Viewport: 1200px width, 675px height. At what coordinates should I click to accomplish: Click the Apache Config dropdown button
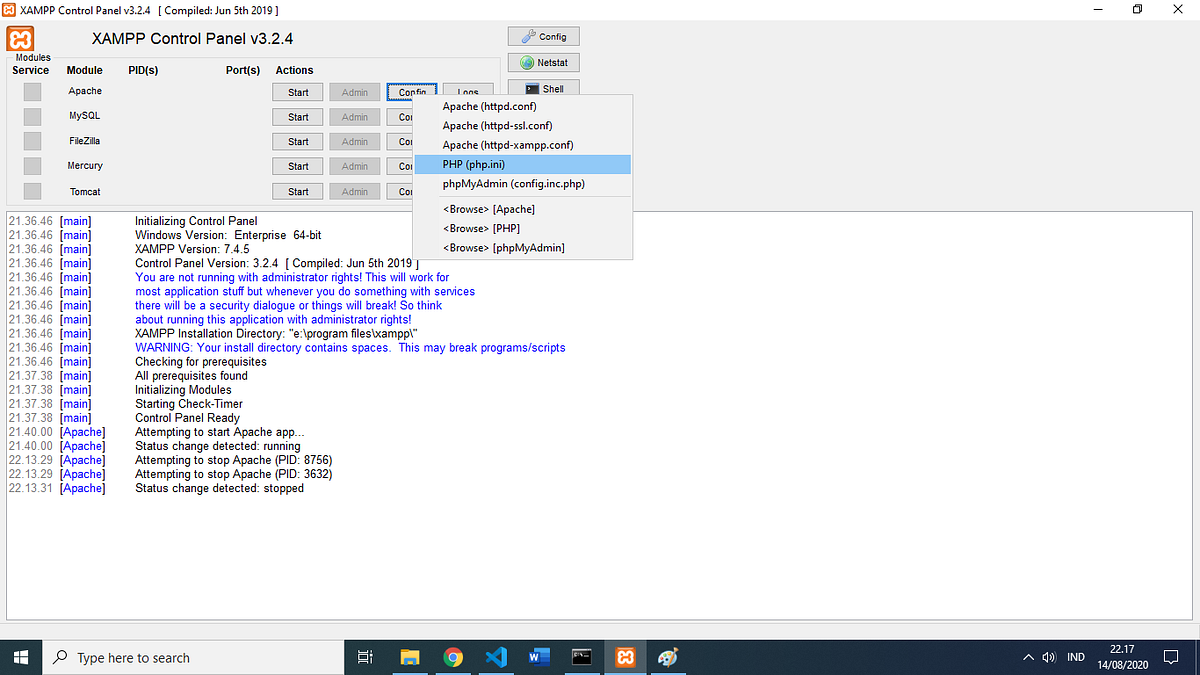(x=411, y=92)
